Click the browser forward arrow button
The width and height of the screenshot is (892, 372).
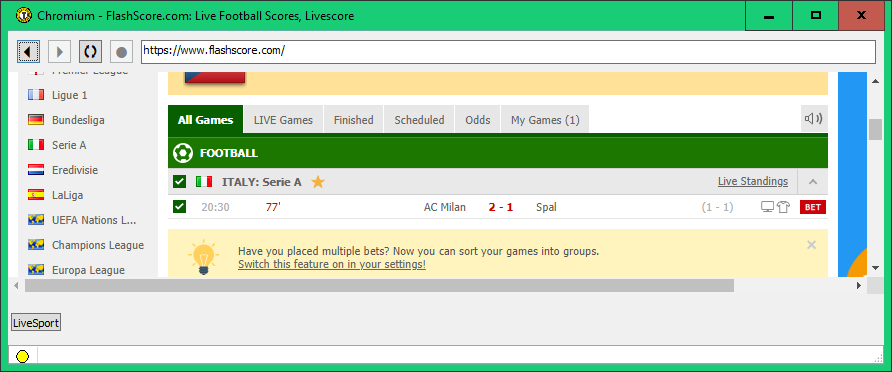click(59, 52)
